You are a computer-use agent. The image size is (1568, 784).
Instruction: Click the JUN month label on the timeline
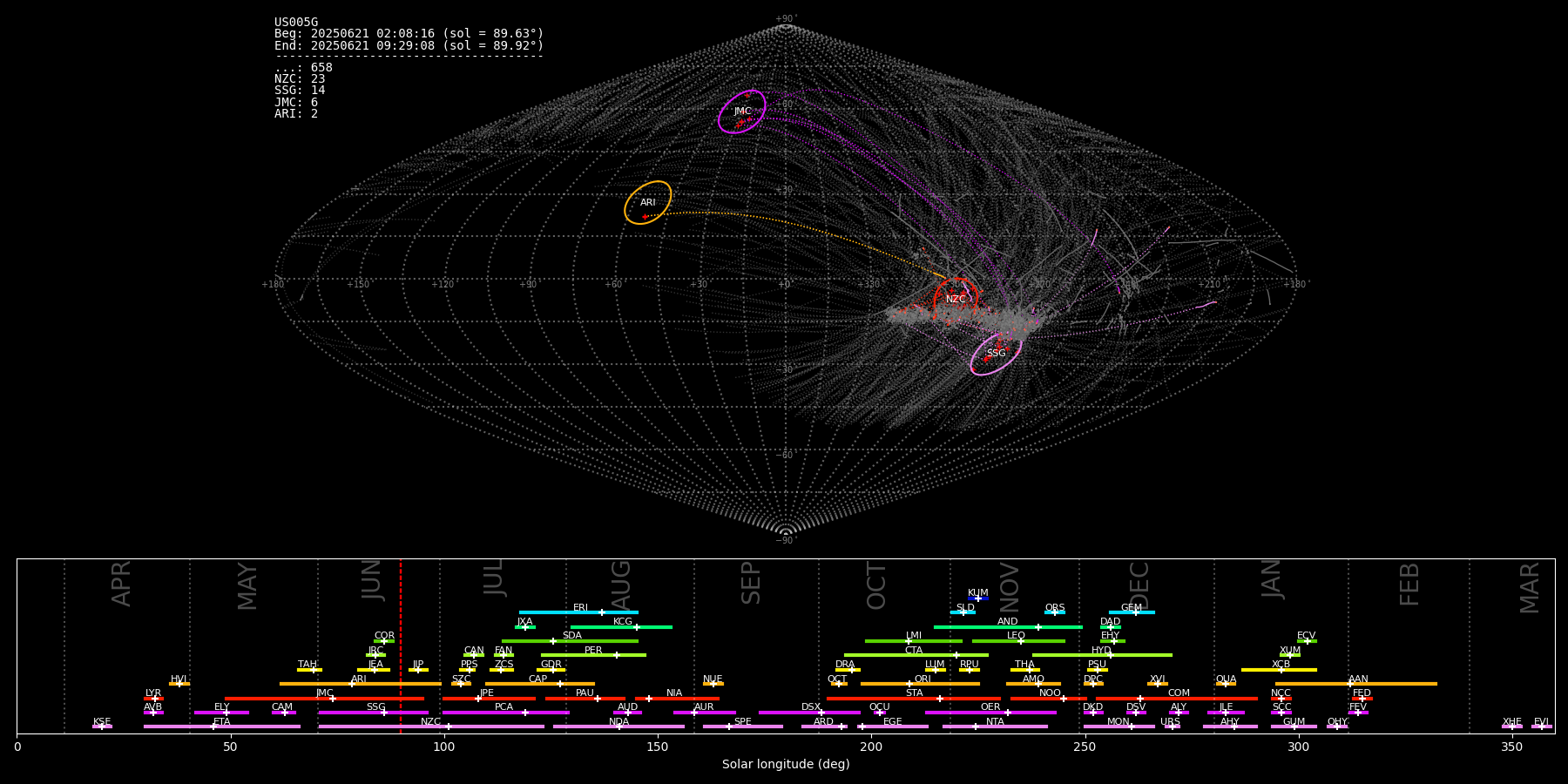[372, 580]
